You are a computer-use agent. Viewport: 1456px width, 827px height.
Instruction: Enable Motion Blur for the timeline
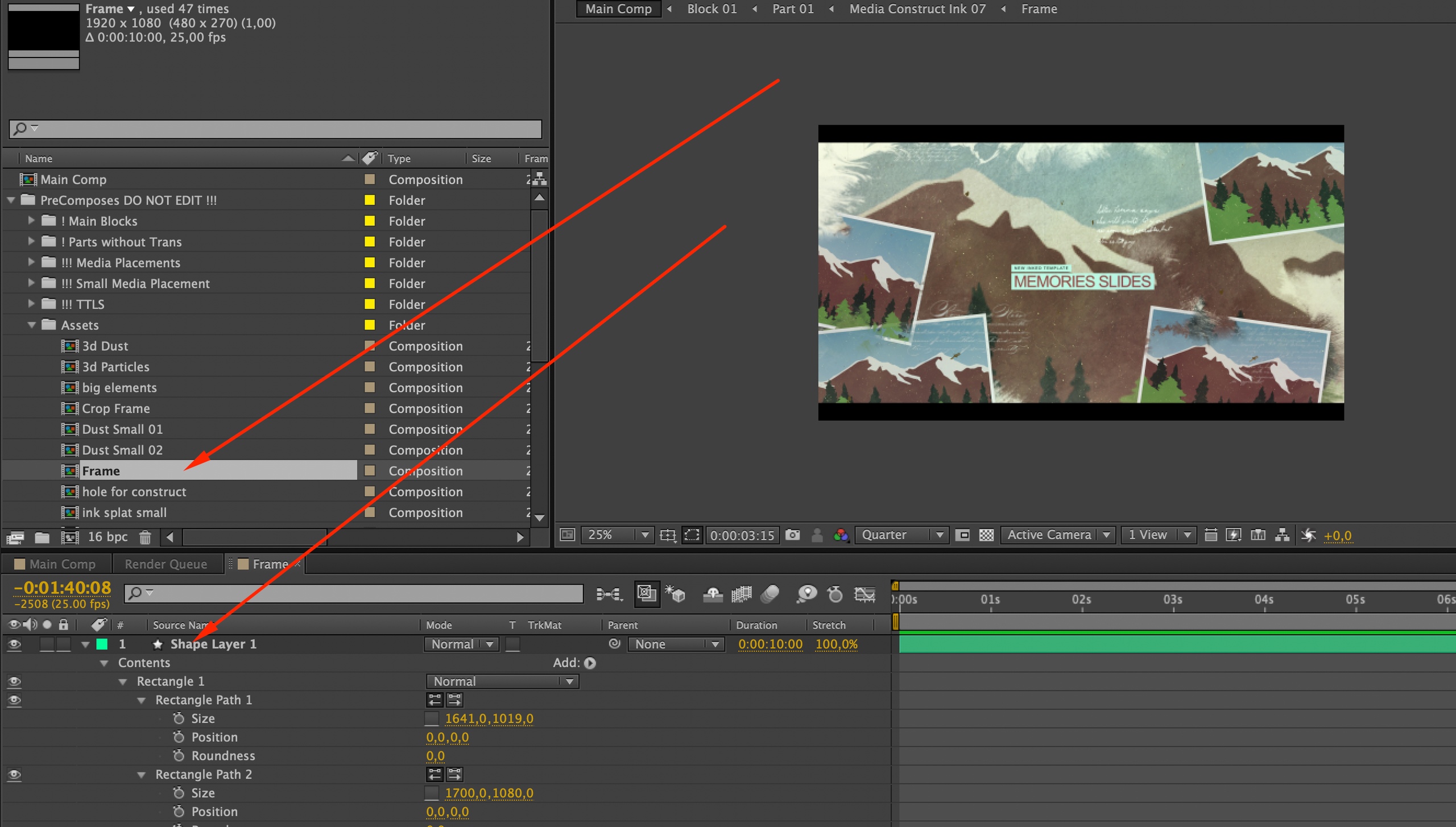point(770,594)
